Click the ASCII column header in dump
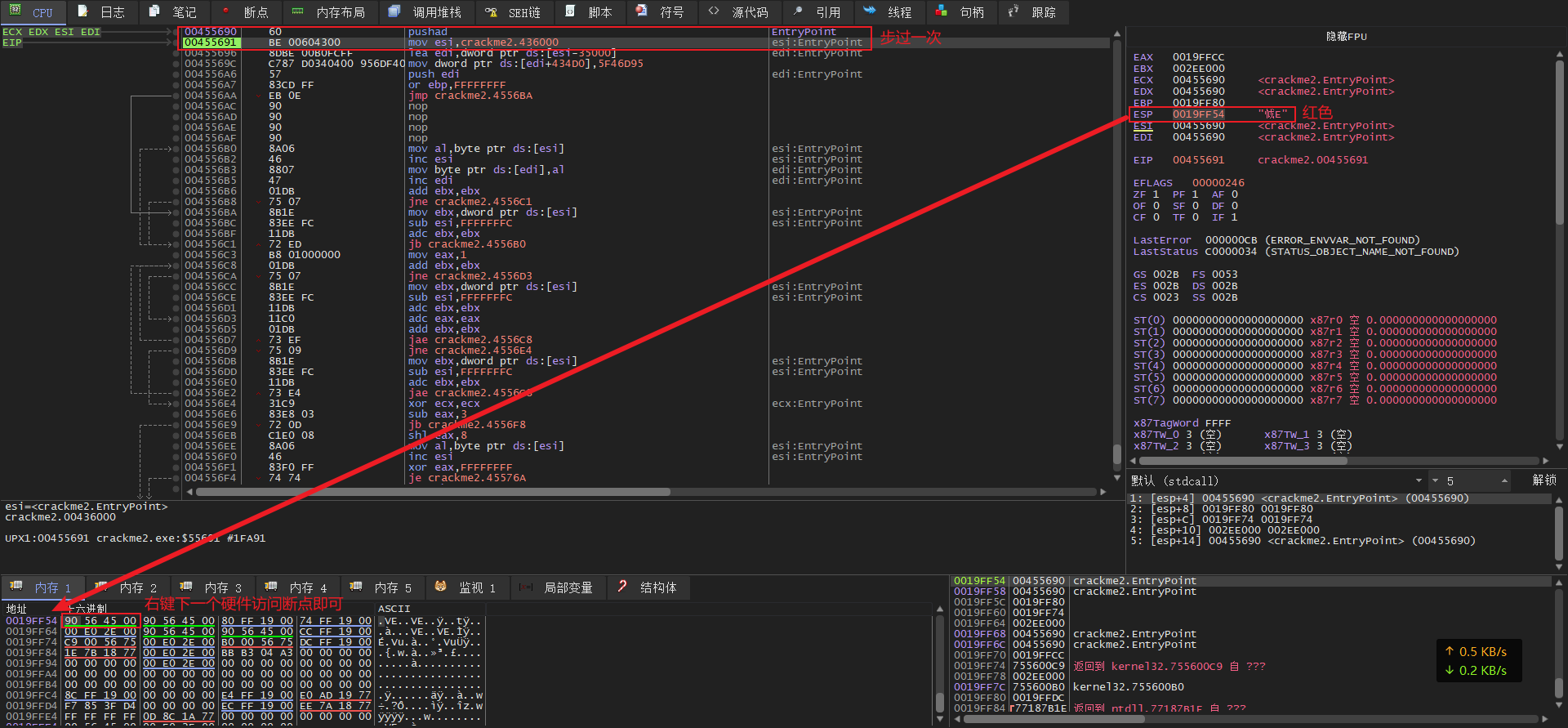1568x728 pixels. point(430,609)
